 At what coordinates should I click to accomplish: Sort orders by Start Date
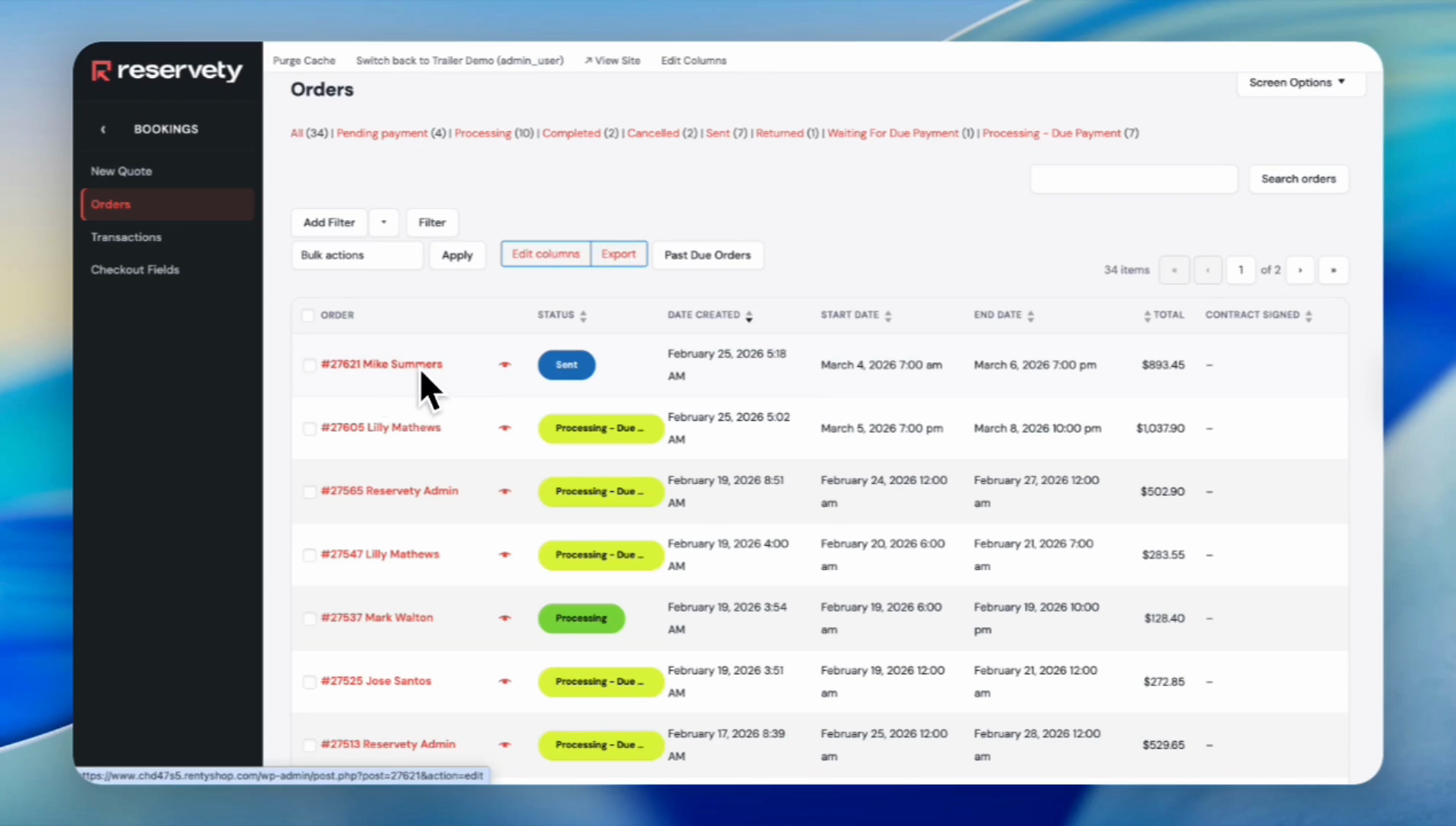click(x=888, y=314)
